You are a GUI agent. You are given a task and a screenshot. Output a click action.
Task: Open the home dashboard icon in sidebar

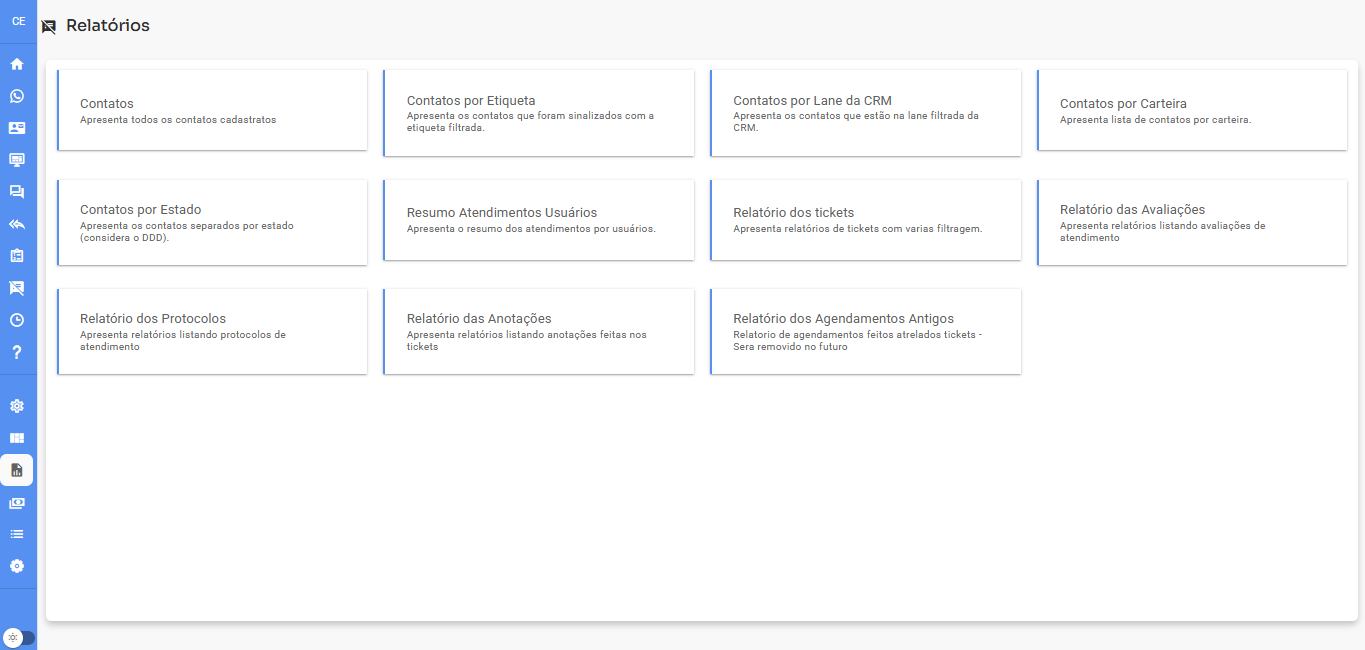tap(17, 64)
